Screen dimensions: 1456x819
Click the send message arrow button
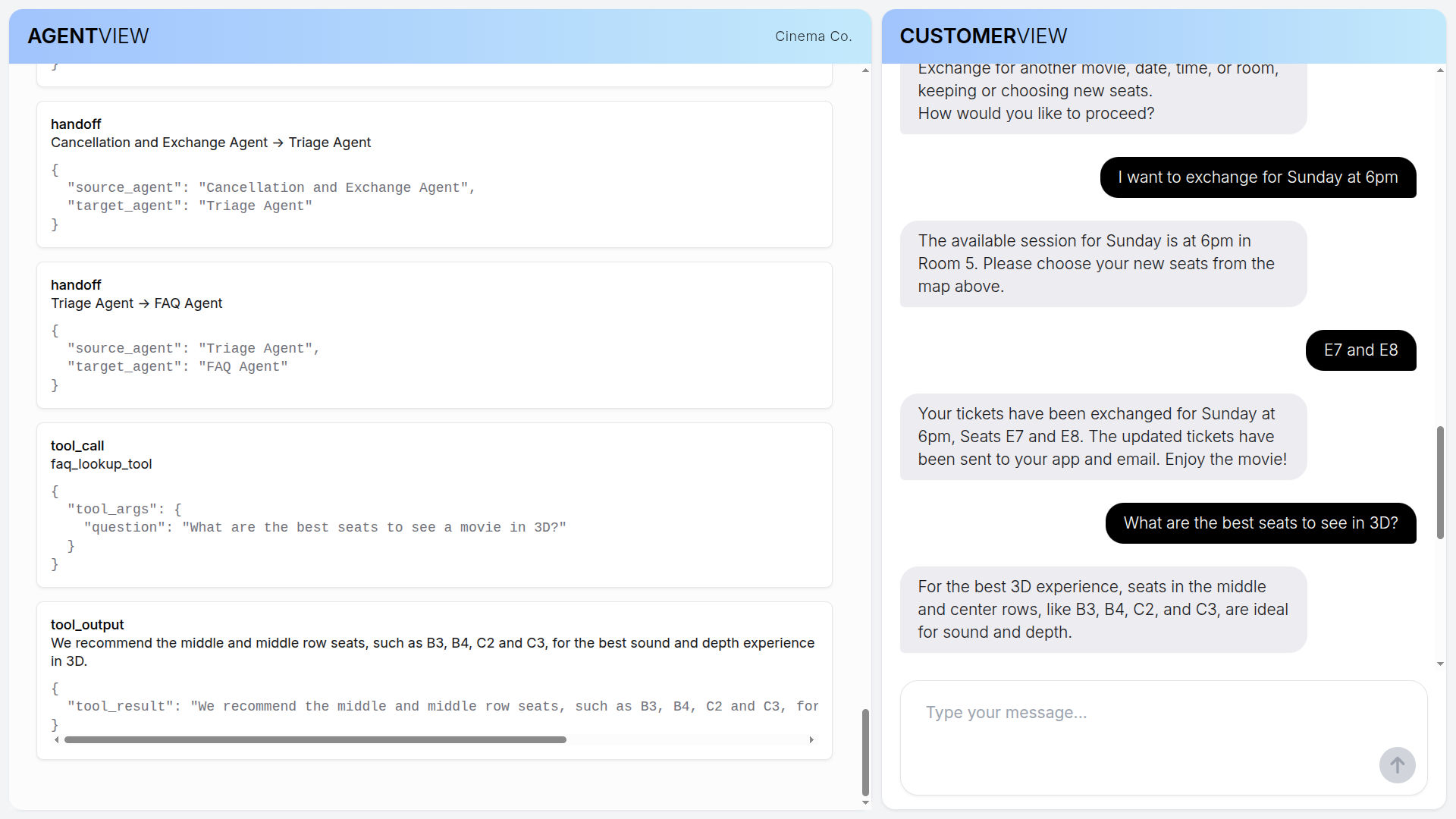tap(1397, 765)
